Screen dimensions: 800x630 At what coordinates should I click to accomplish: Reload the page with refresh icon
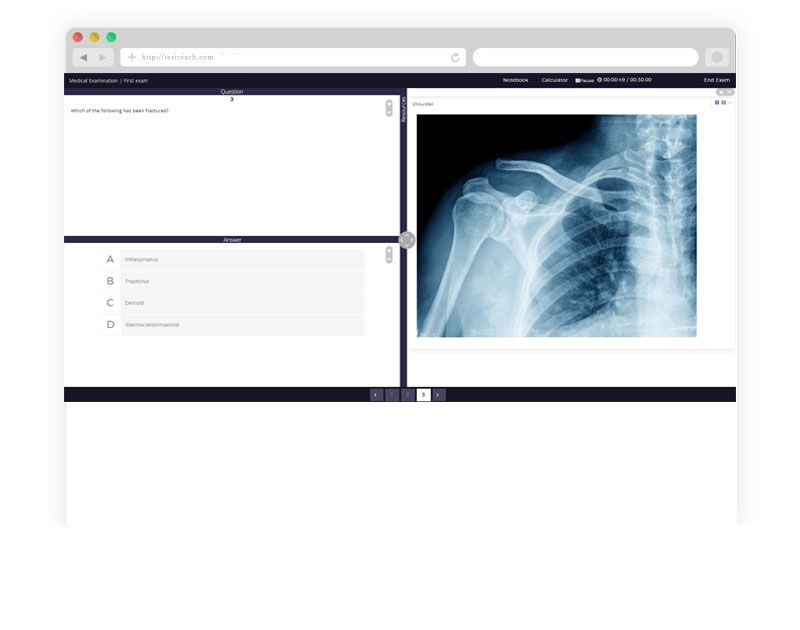(455, 58)
